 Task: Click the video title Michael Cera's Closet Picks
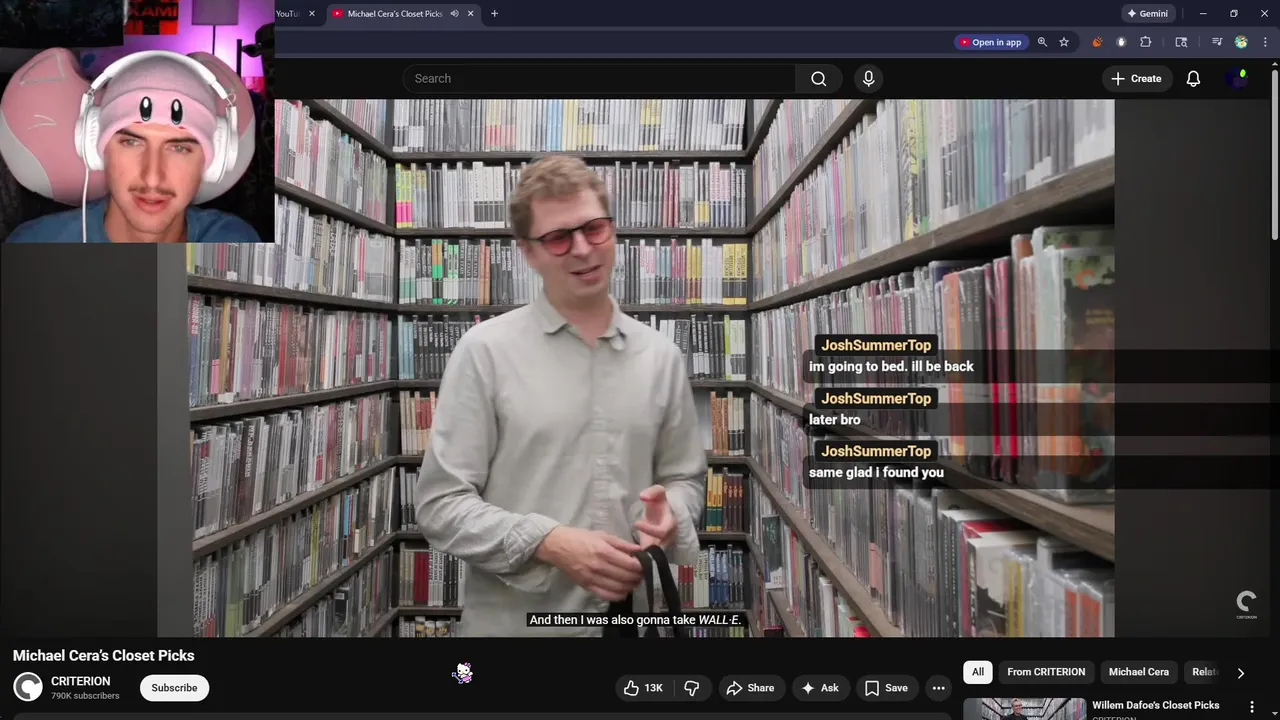pos(104,656)
